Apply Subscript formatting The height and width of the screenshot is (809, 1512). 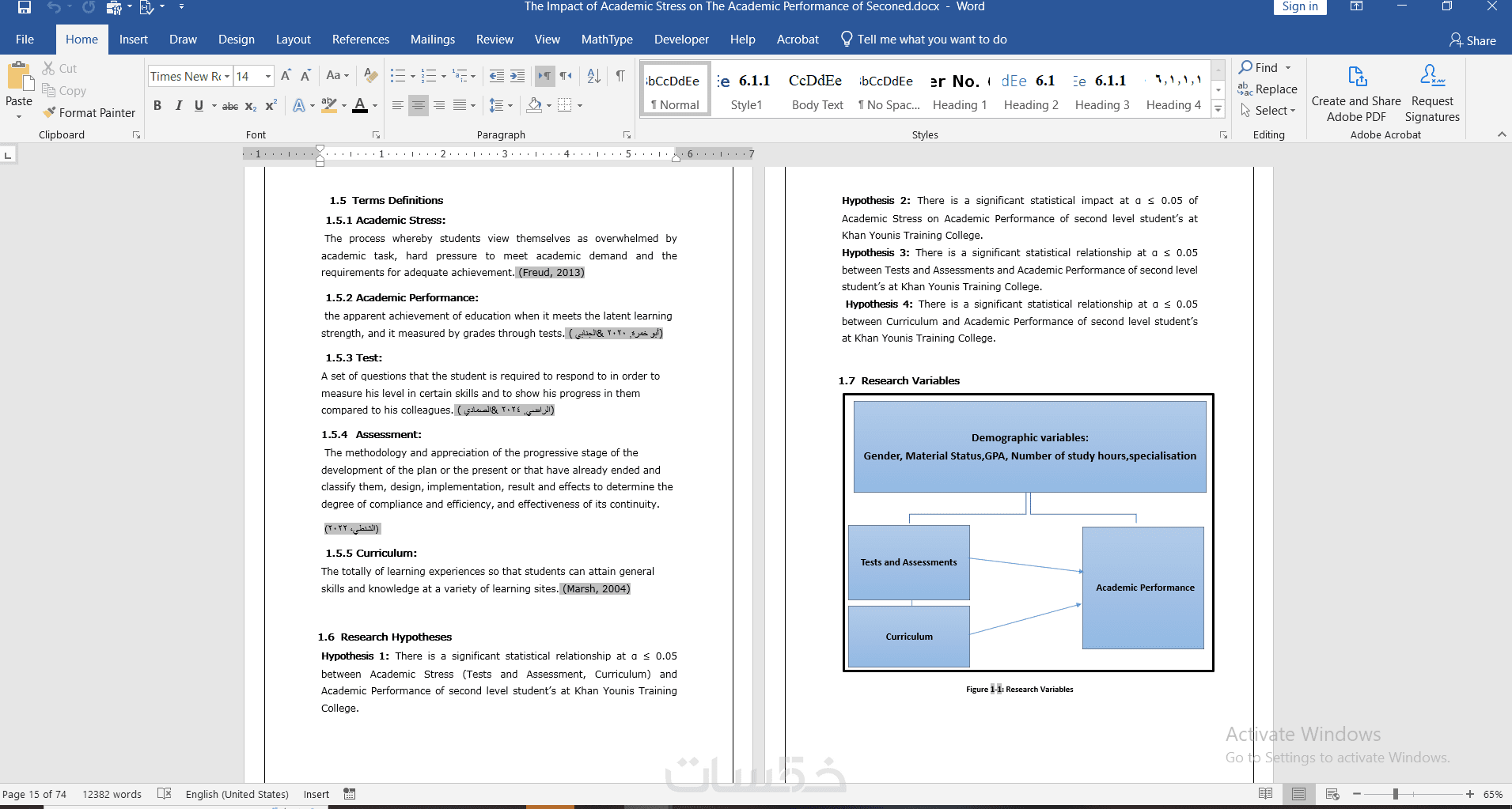pos(251,106)
